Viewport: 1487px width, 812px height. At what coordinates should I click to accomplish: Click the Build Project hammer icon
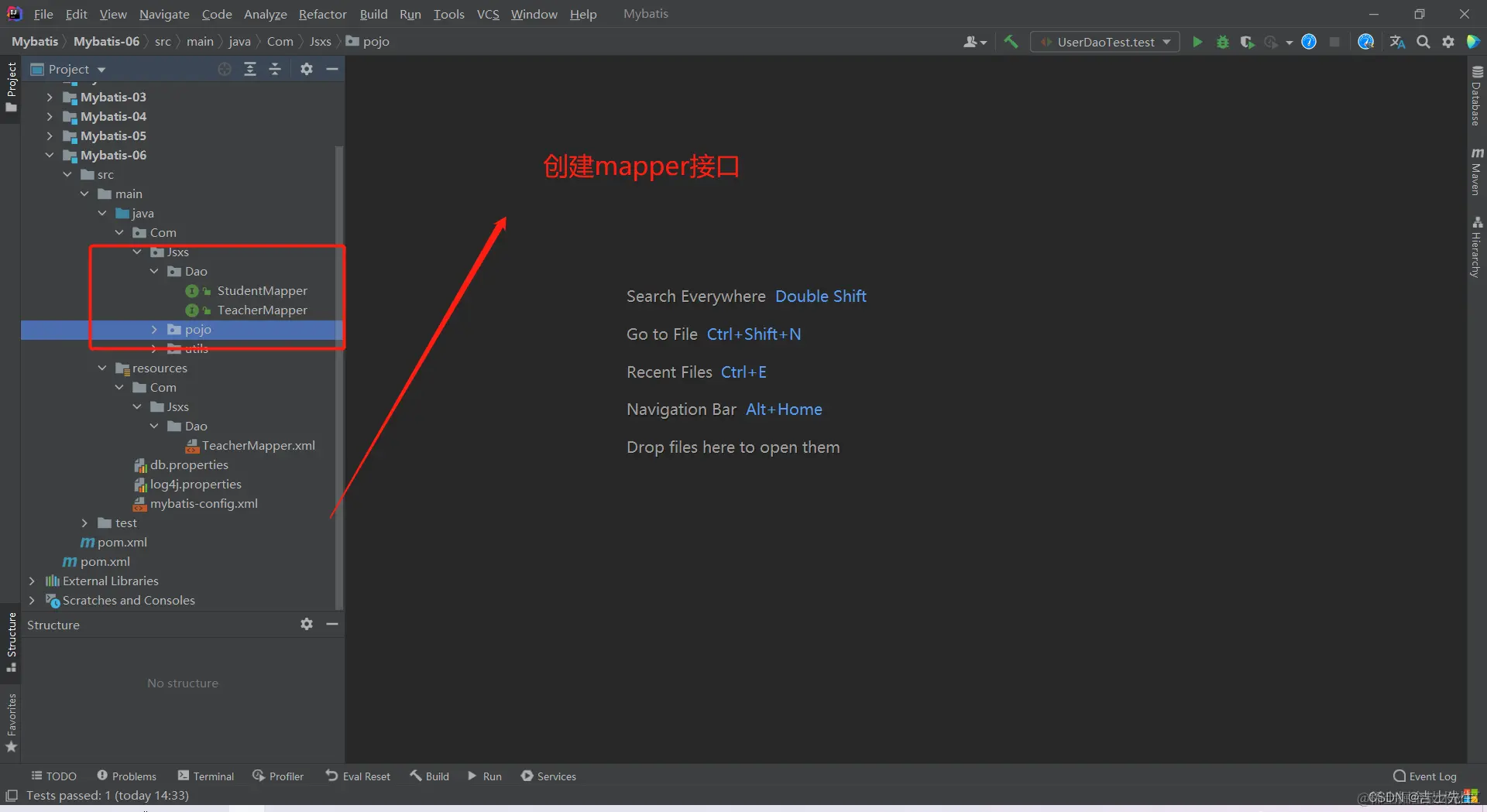click(x=1011, y=42)
